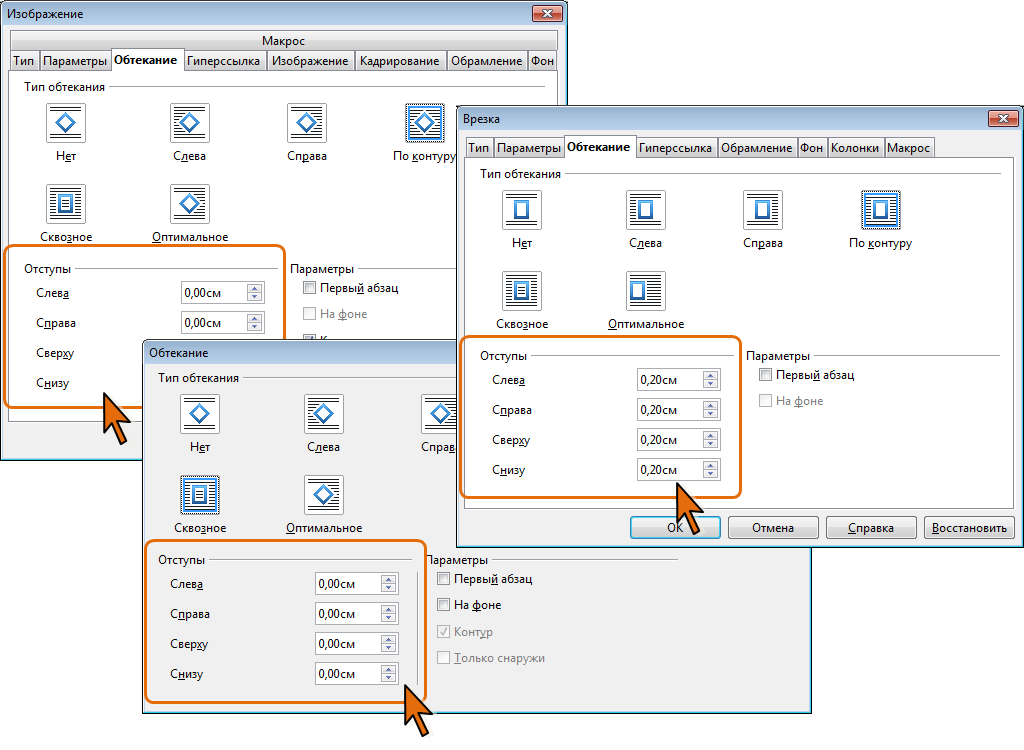This screenshot has height=750, width=1024.
Task: Select 'Сквозное' wrap icon in Изображение dialog
Action: tap(66, 204)
